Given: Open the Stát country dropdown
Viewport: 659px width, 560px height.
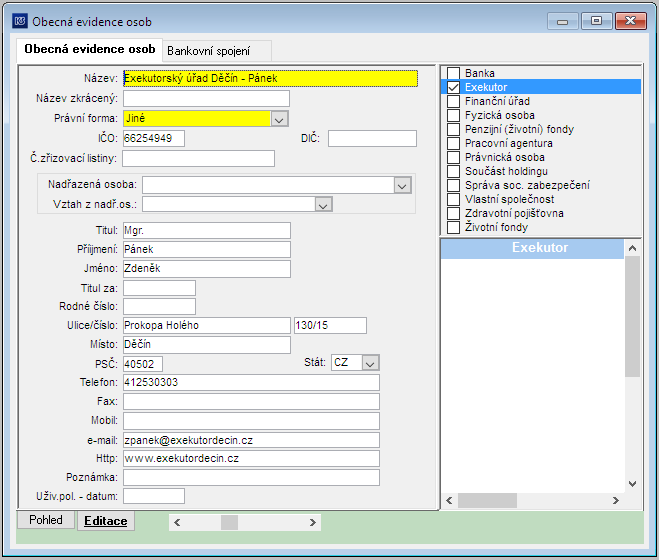Looking at the screenshot, I should click(x=370, y=363).
